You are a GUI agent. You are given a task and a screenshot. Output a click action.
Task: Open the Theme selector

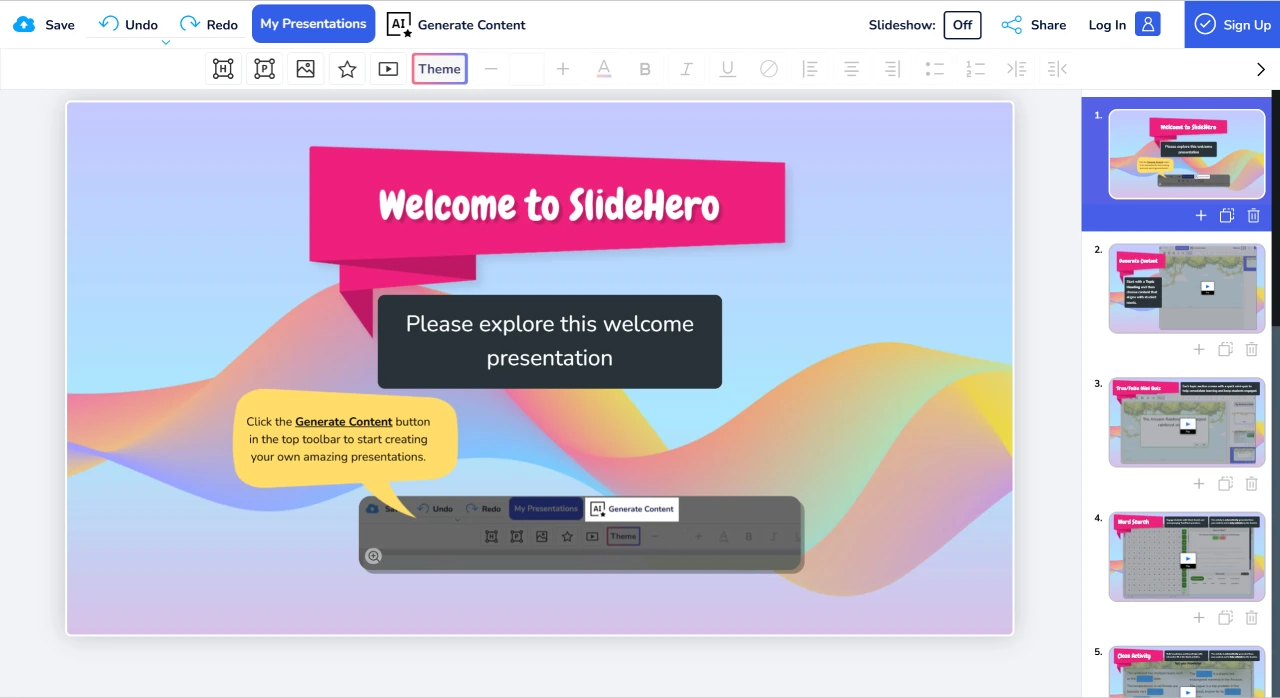(439, 68)
